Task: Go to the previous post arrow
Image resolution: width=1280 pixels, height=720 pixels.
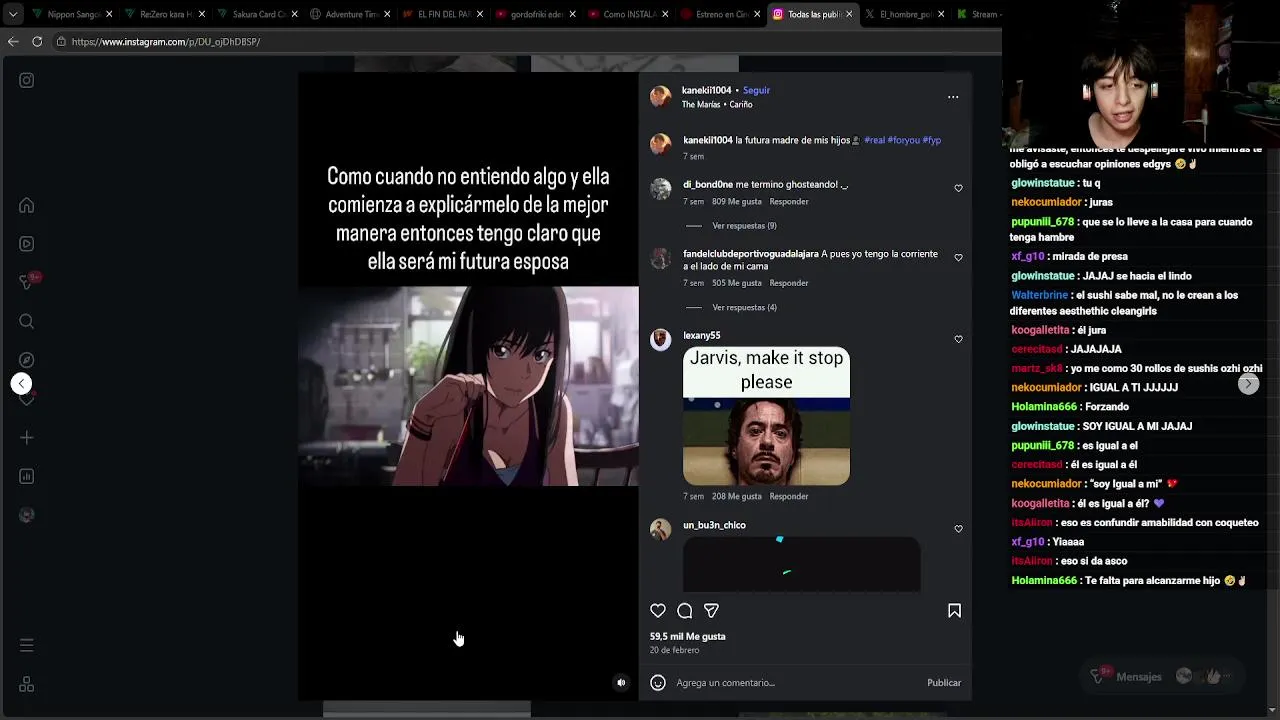Action: 22,384
